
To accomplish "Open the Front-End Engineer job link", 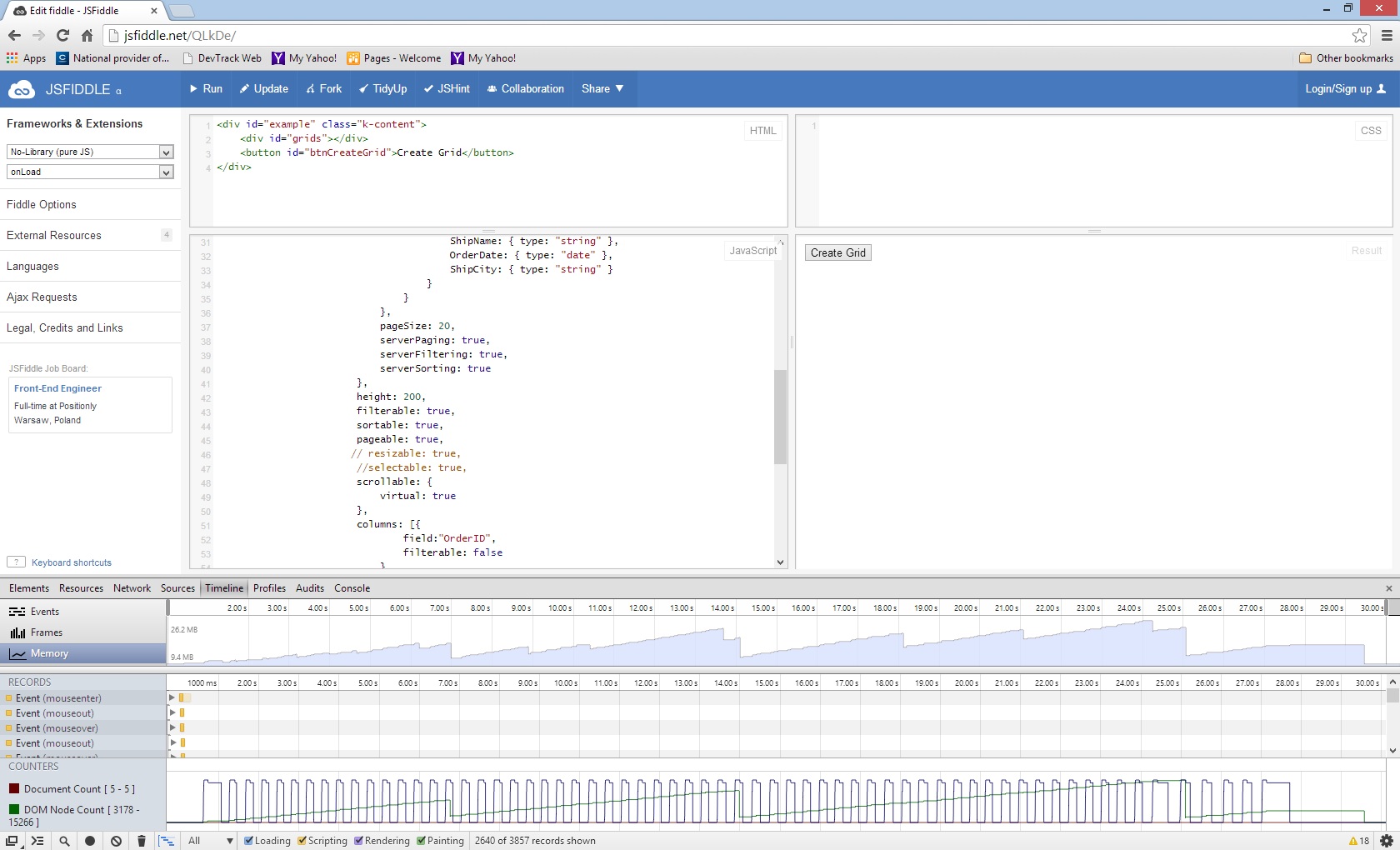I will (57, 388).
